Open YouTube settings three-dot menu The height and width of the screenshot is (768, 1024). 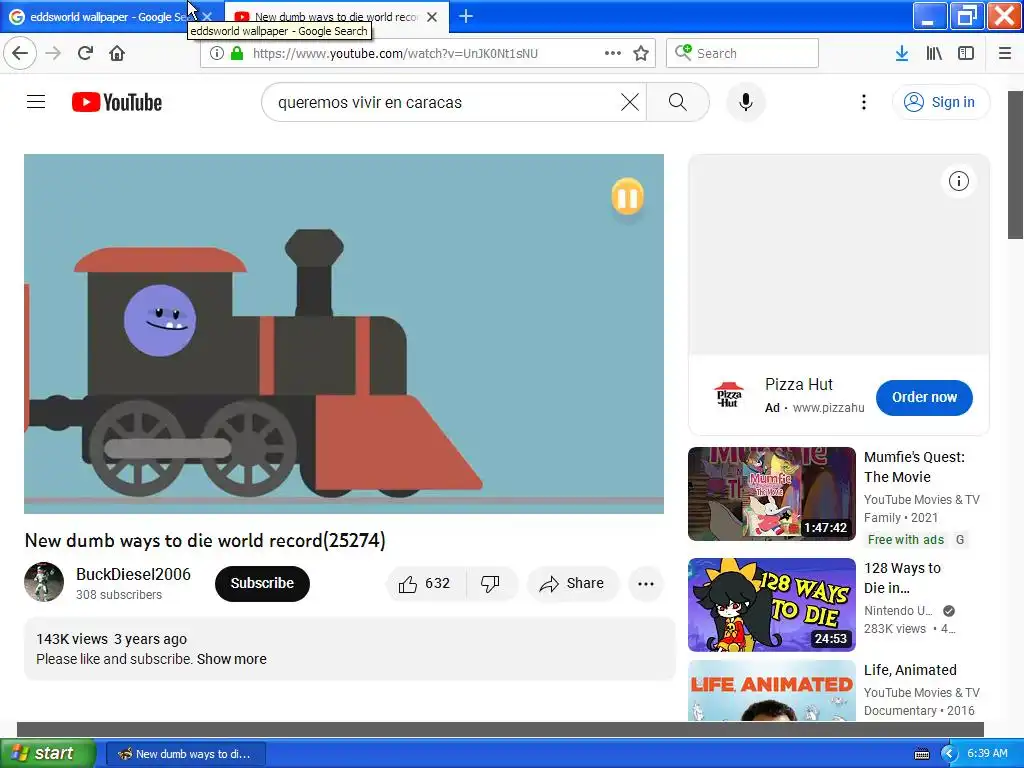click(863, 102)
